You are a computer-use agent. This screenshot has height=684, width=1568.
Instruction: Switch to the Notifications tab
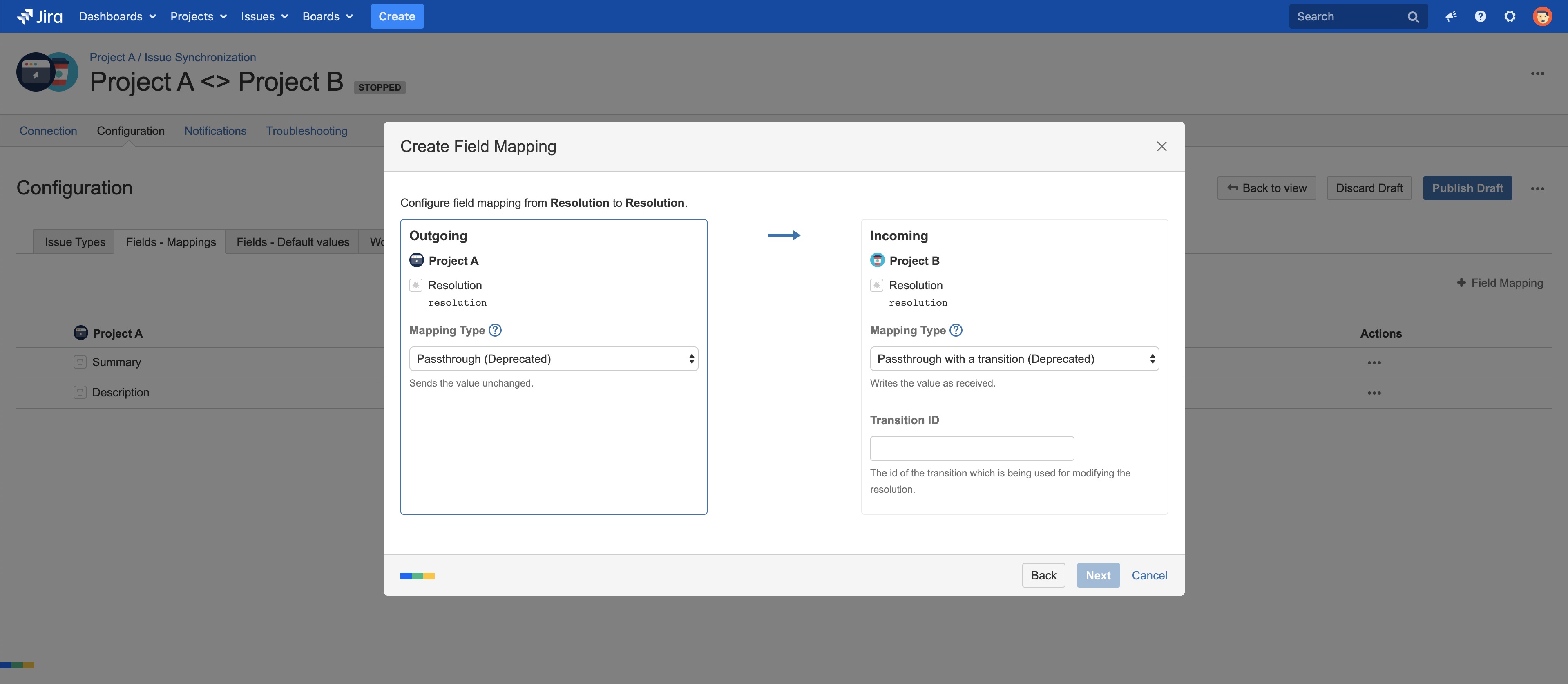[215, 131]
